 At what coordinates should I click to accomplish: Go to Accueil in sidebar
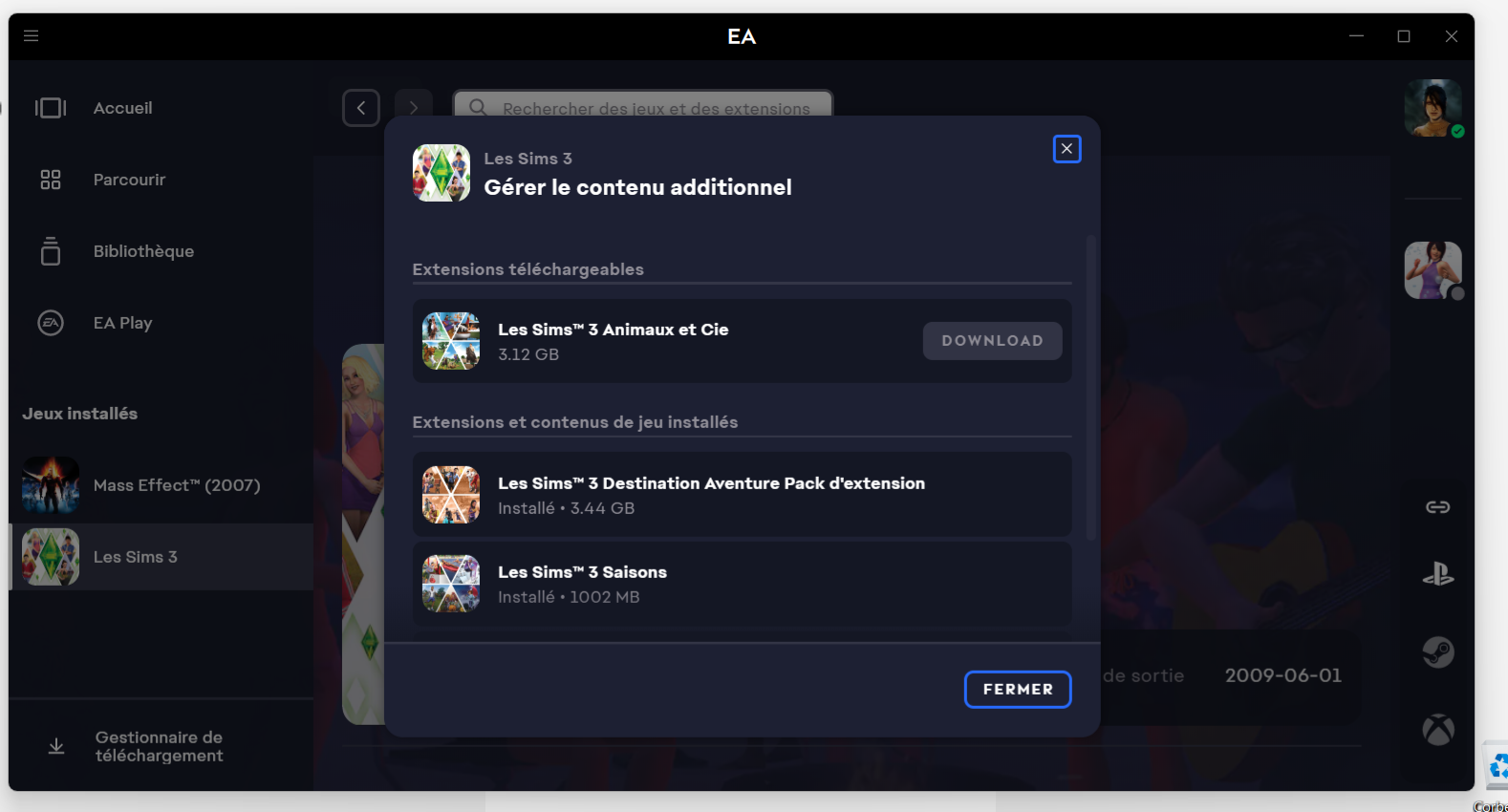(x=122, y=108)
